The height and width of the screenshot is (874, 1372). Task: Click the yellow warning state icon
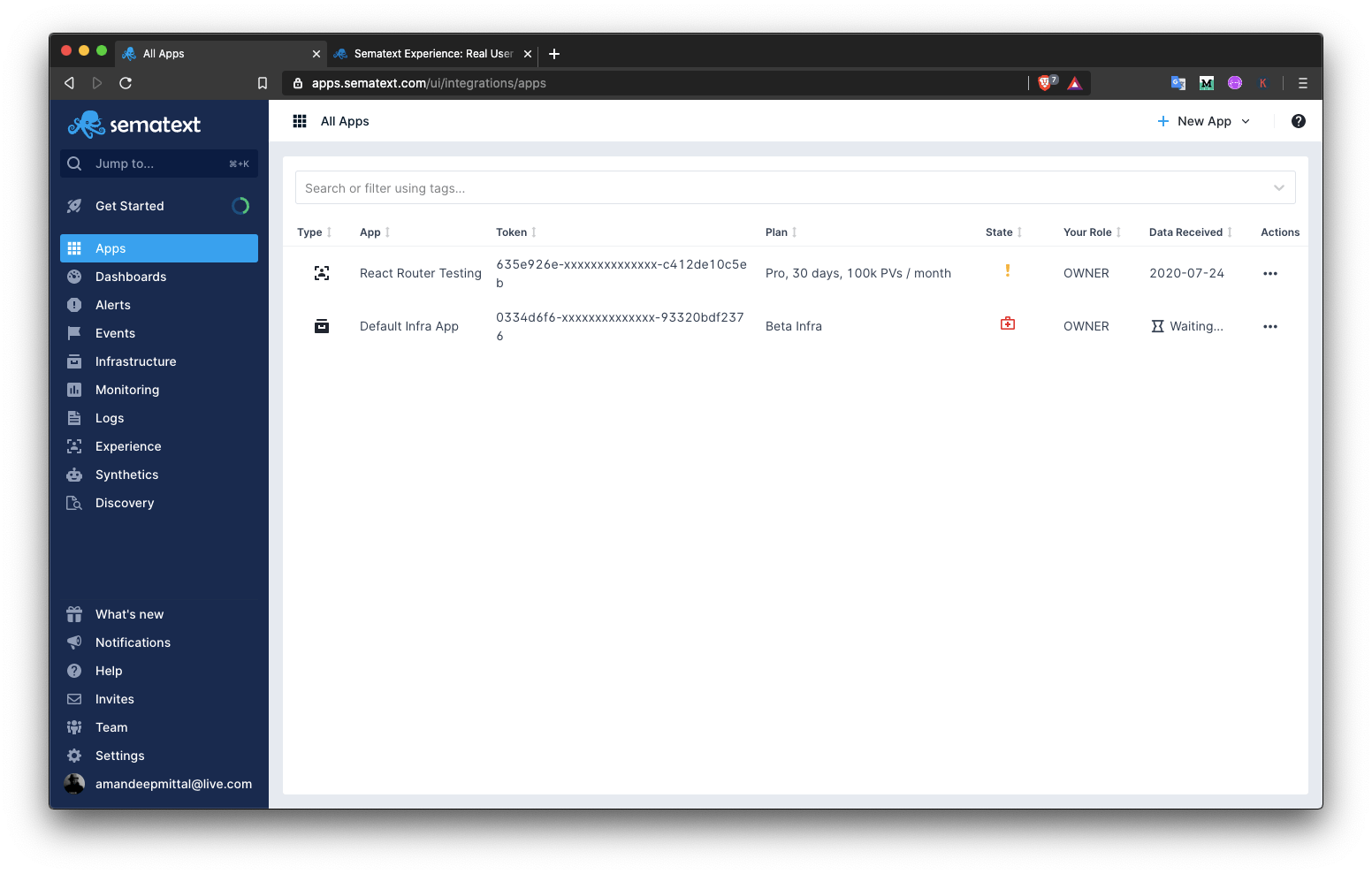pos(1007,271)
